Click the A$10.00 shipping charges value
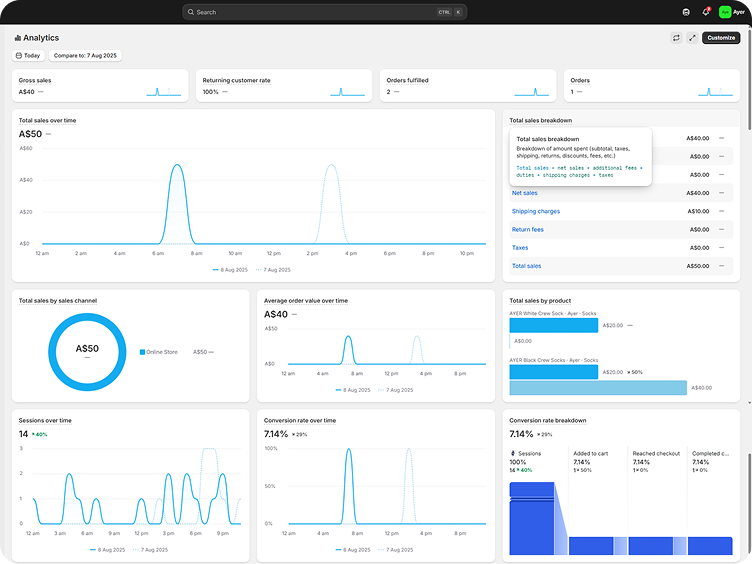Viewport: 752px width, 564px height. tap(698, 211)
